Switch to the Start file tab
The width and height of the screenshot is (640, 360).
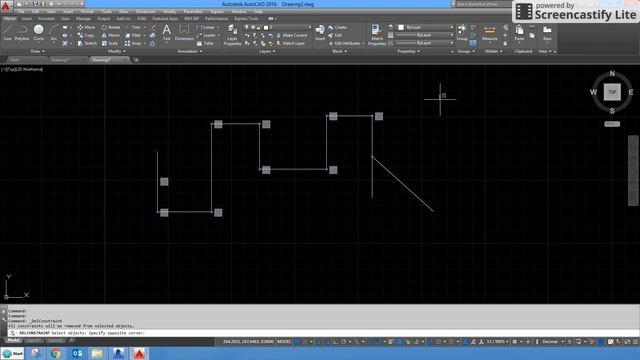(15, 60)
